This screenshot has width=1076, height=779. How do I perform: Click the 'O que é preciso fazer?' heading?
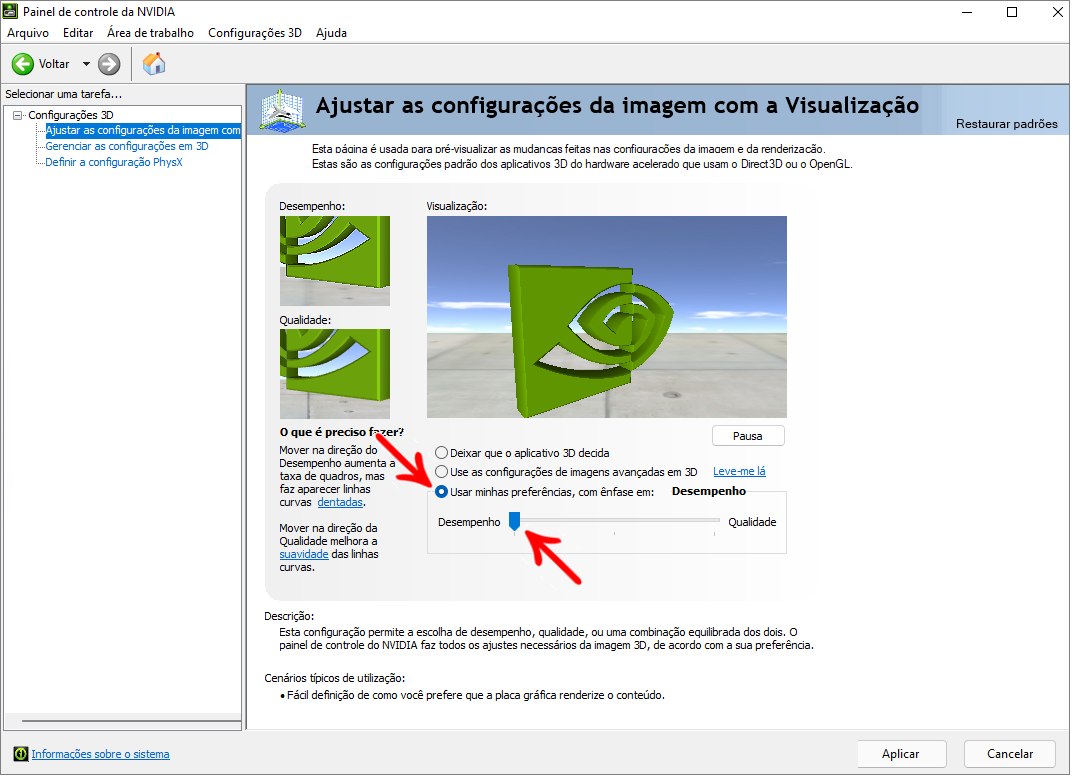coord(342,432)
